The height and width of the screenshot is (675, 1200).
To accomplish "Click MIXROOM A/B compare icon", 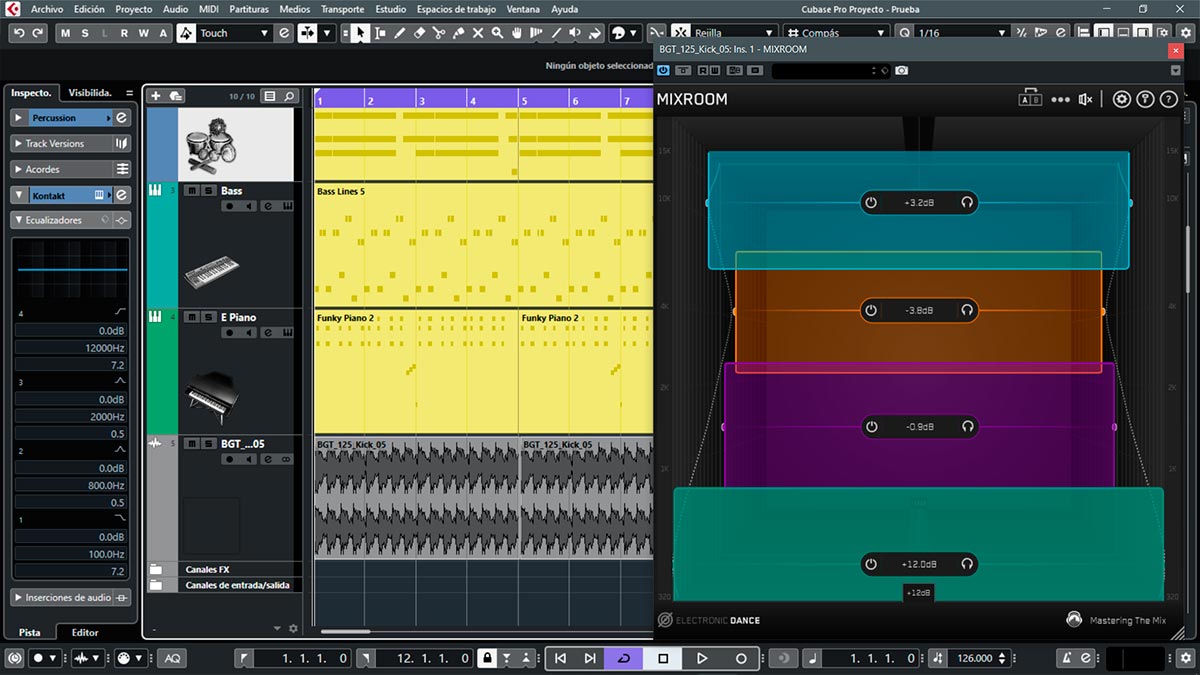I will click(x=1030, y=98).
